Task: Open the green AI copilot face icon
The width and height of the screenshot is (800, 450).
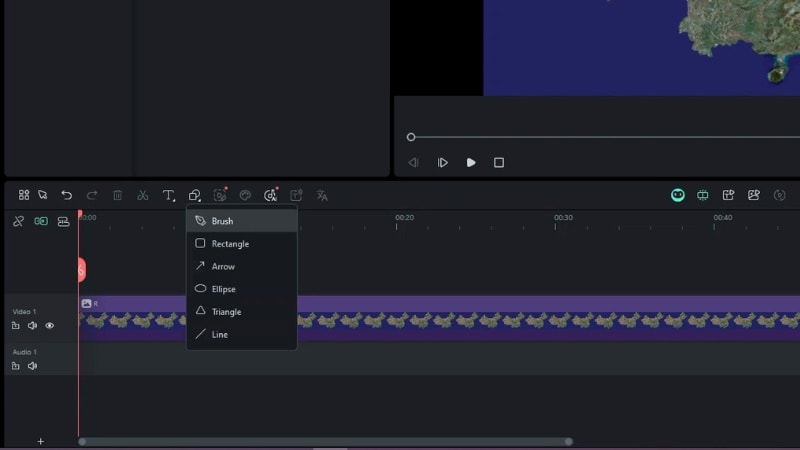Action: point(678,195)
